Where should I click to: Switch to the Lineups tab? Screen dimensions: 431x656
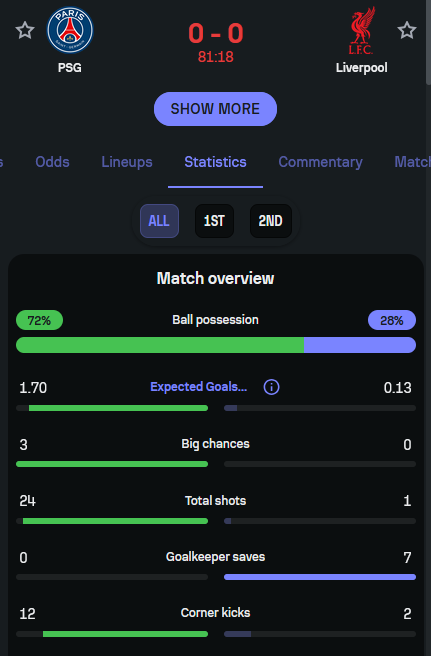click(127, 162)
